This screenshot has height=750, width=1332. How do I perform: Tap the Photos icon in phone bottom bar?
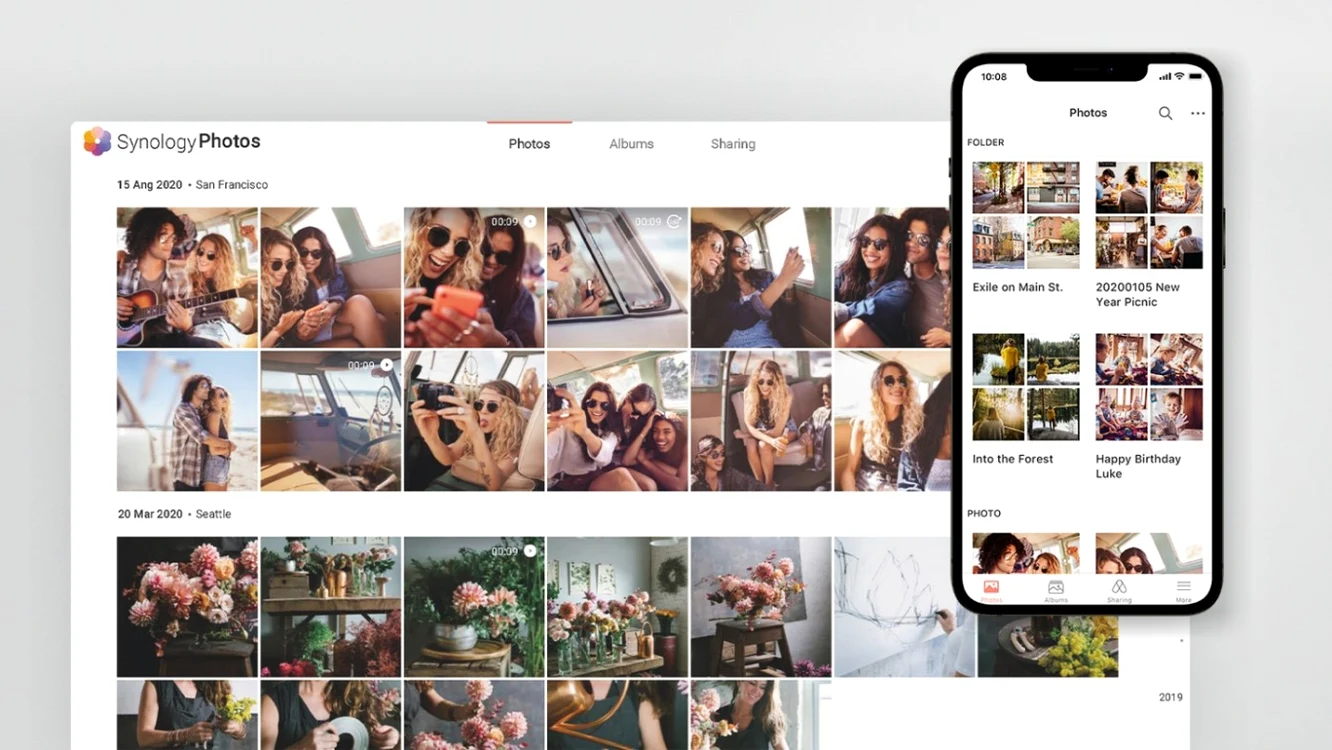click(991, 587)
